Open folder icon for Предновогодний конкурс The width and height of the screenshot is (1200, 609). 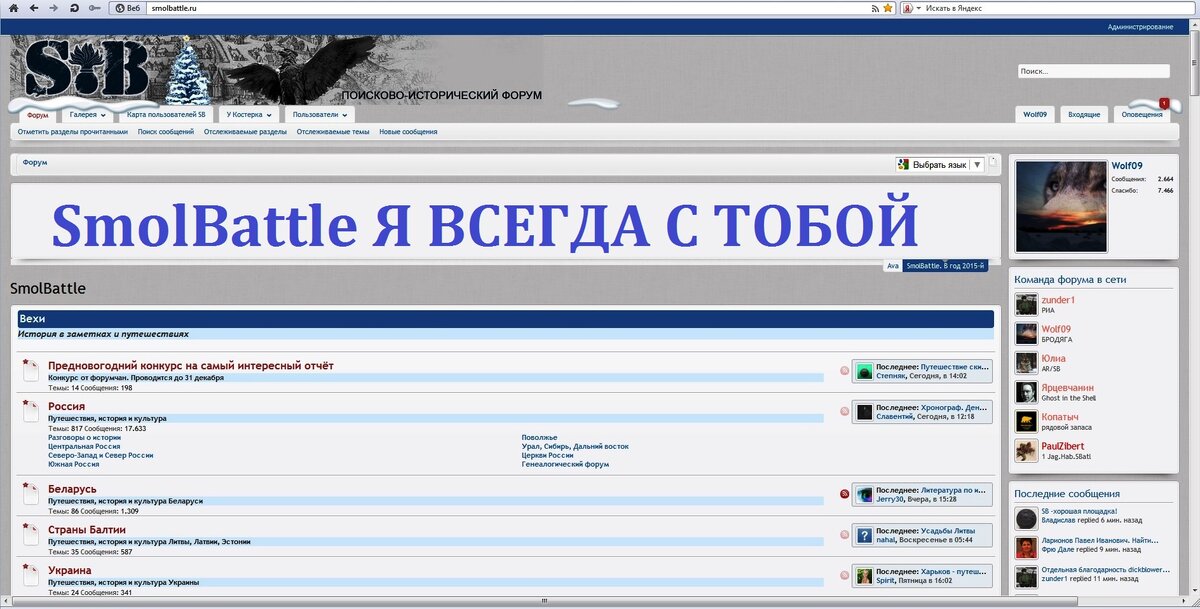coord(30,369)
